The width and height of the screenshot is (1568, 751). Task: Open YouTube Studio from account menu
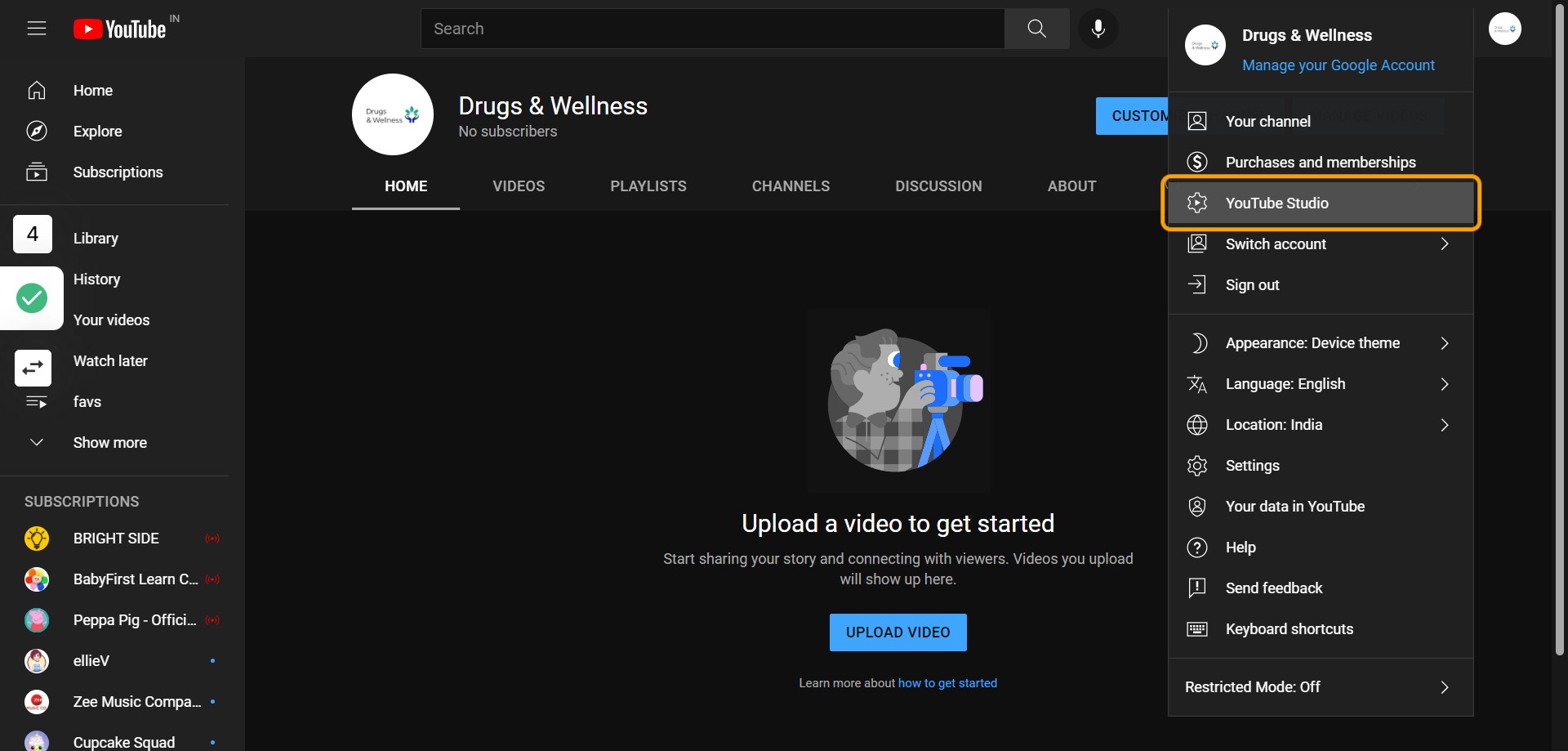pos(1321,203)
